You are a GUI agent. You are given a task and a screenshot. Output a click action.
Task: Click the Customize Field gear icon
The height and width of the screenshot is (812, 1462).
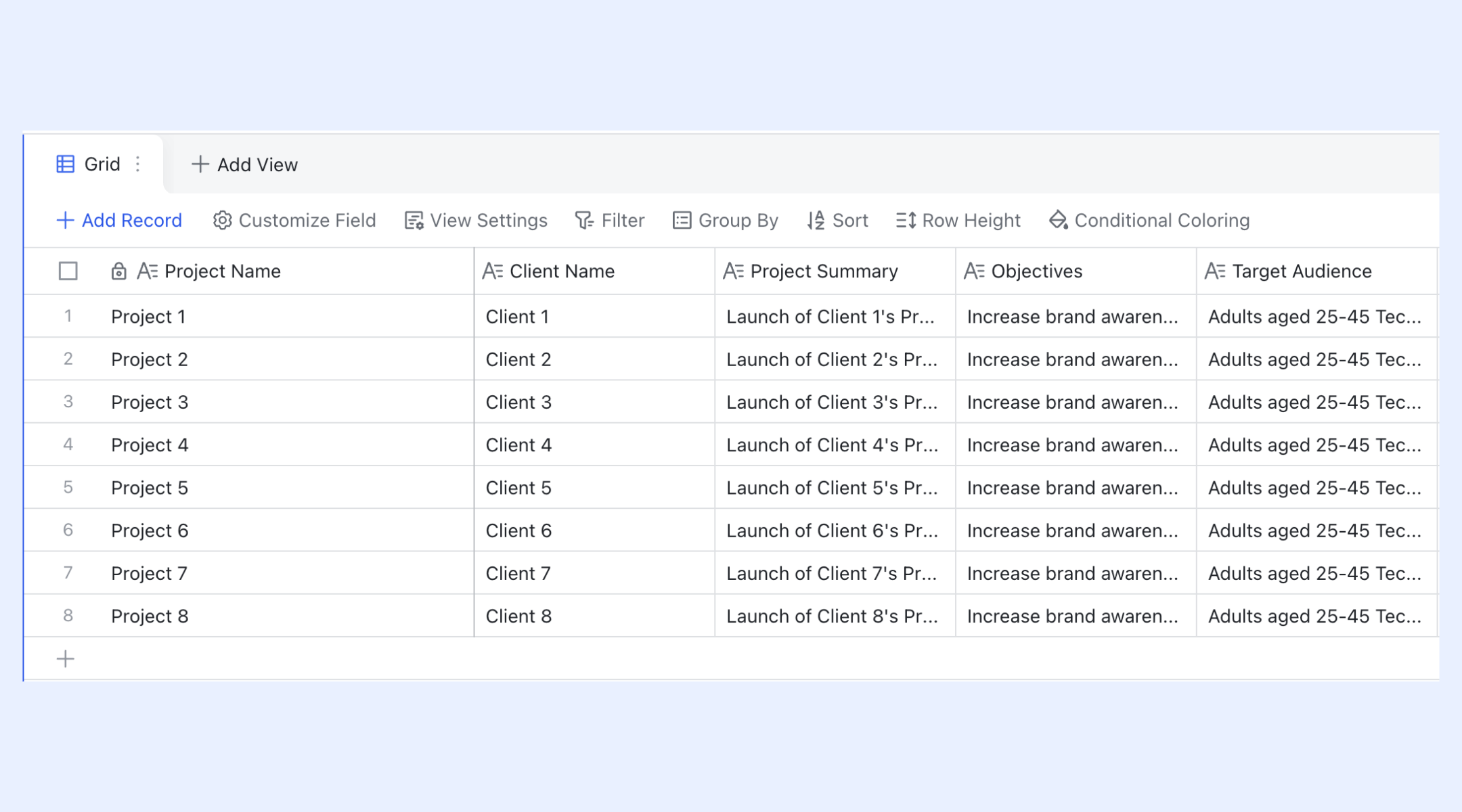coord(222,221)
